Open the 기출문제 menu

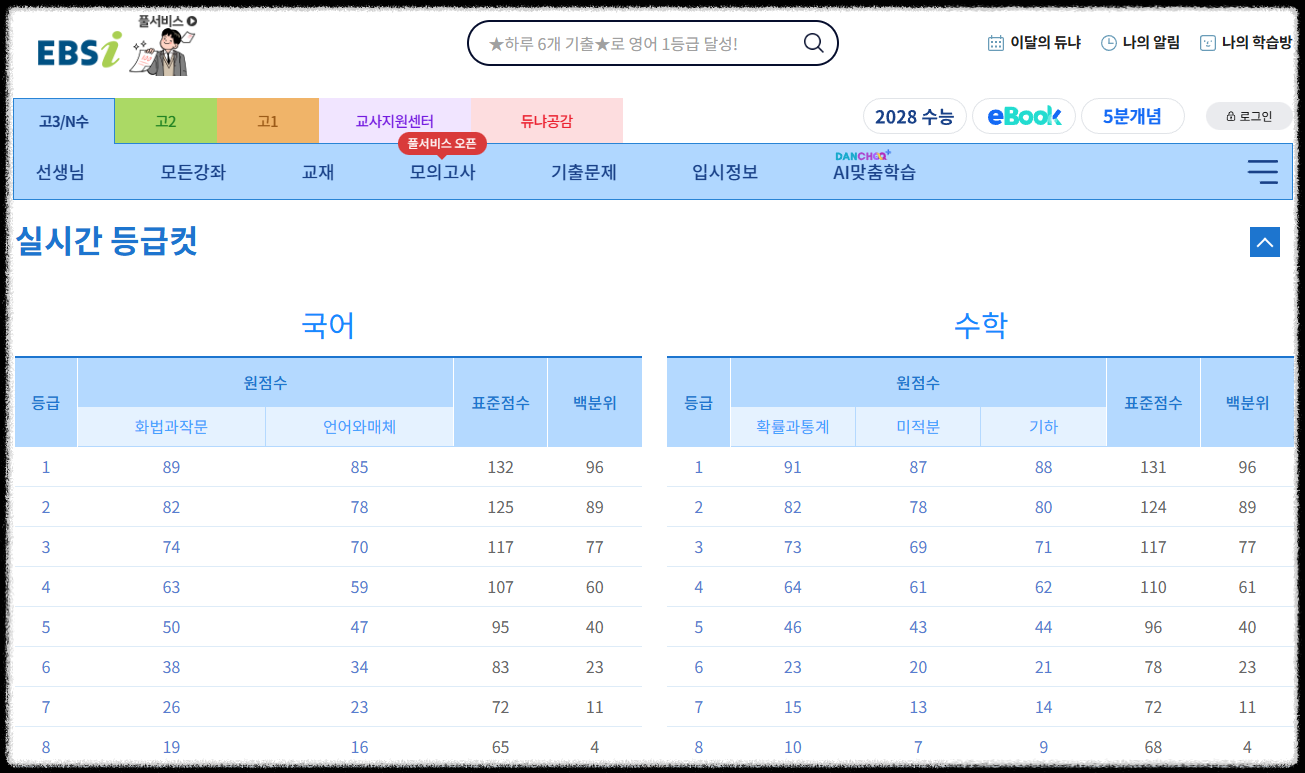(x=583, y=171)
